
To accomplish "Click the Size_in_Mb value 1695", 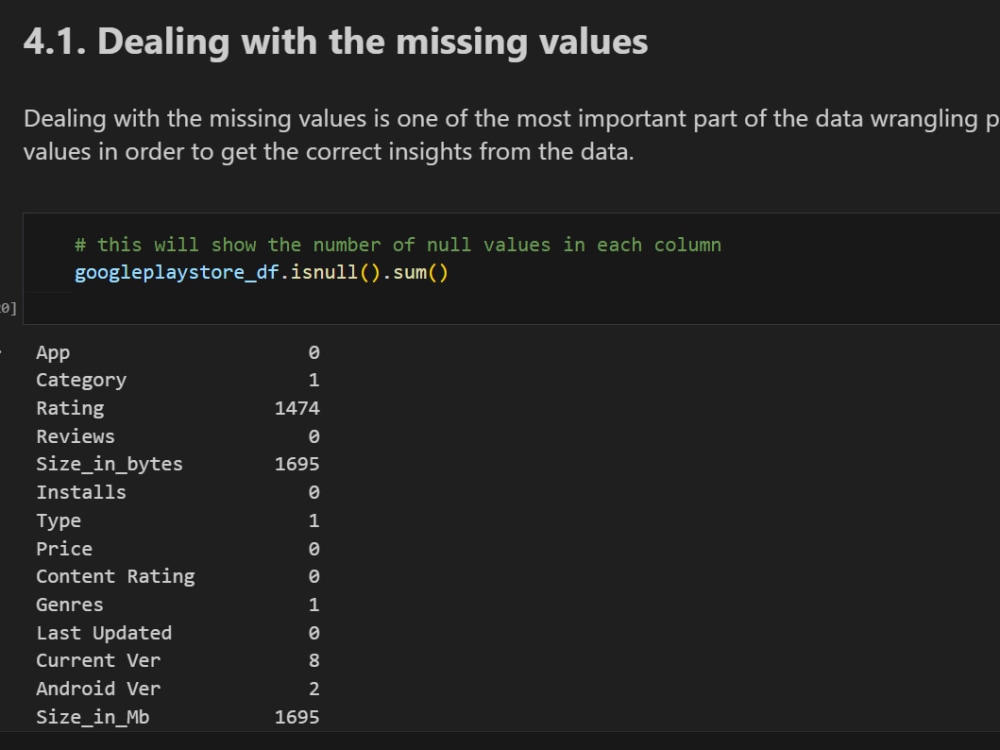I will [297, 717].
